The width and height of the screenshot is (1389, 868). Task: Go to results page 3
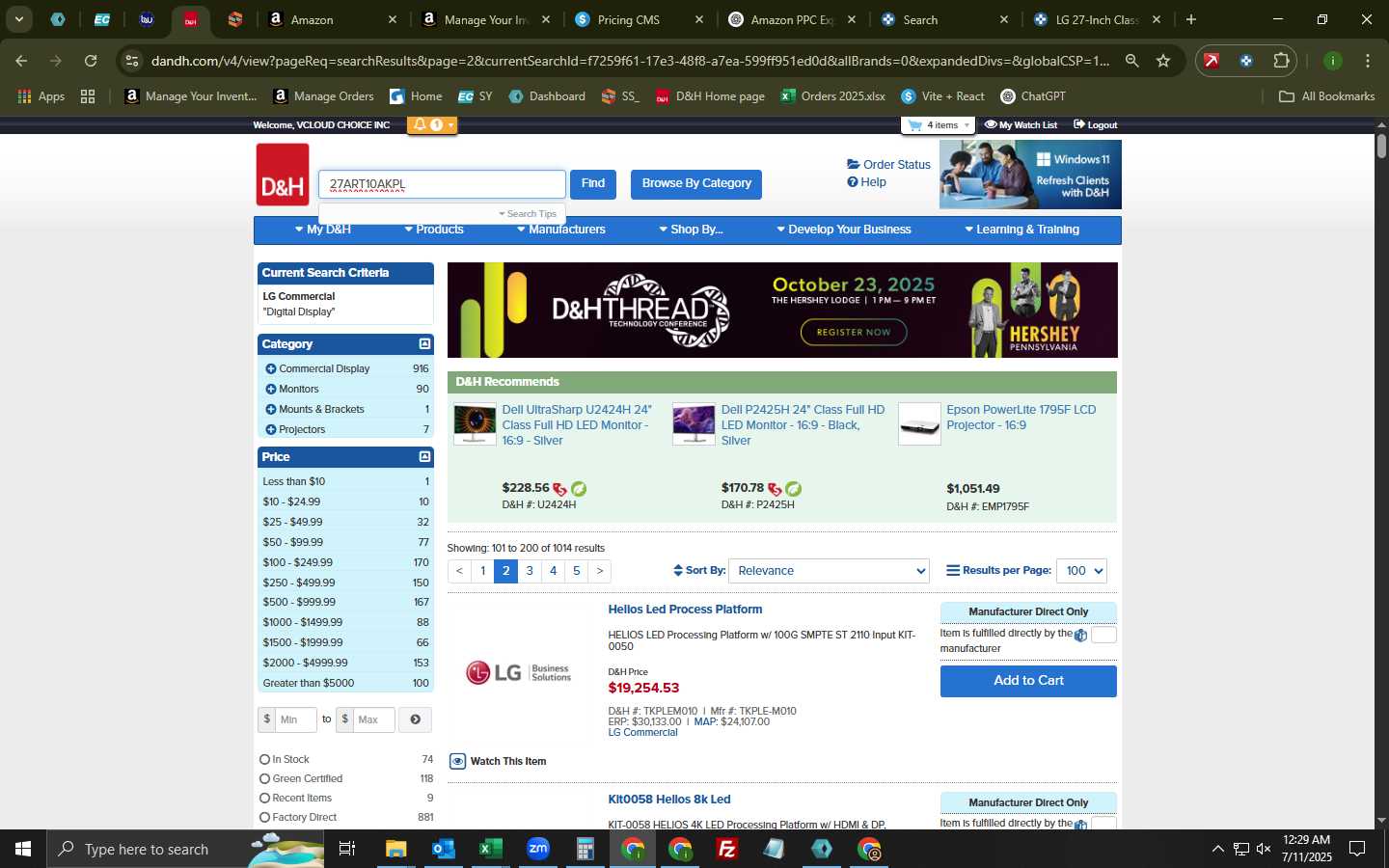(530, 571)
